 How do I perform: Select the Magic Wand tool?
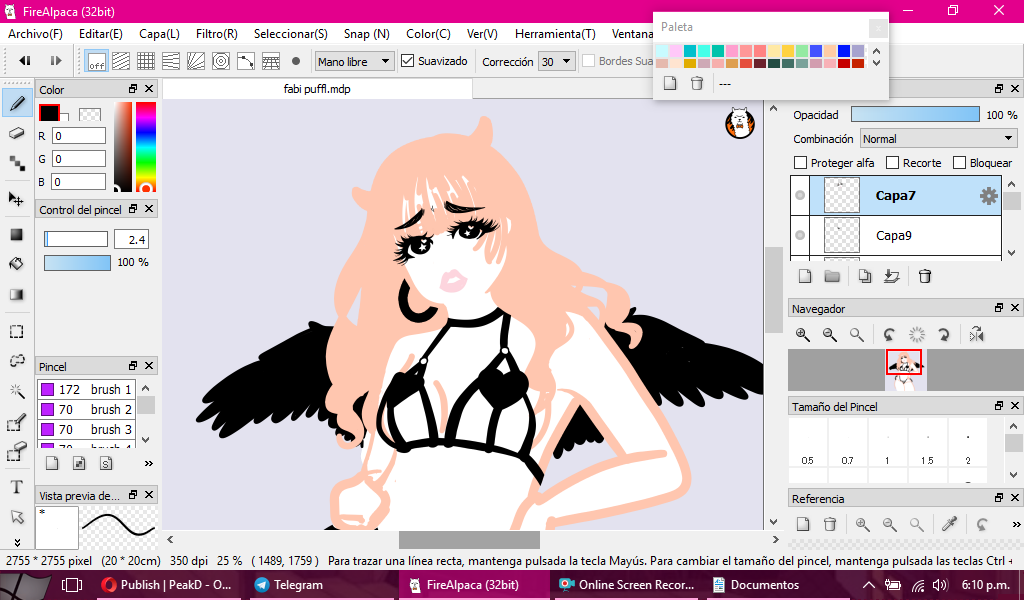(17, 391)
